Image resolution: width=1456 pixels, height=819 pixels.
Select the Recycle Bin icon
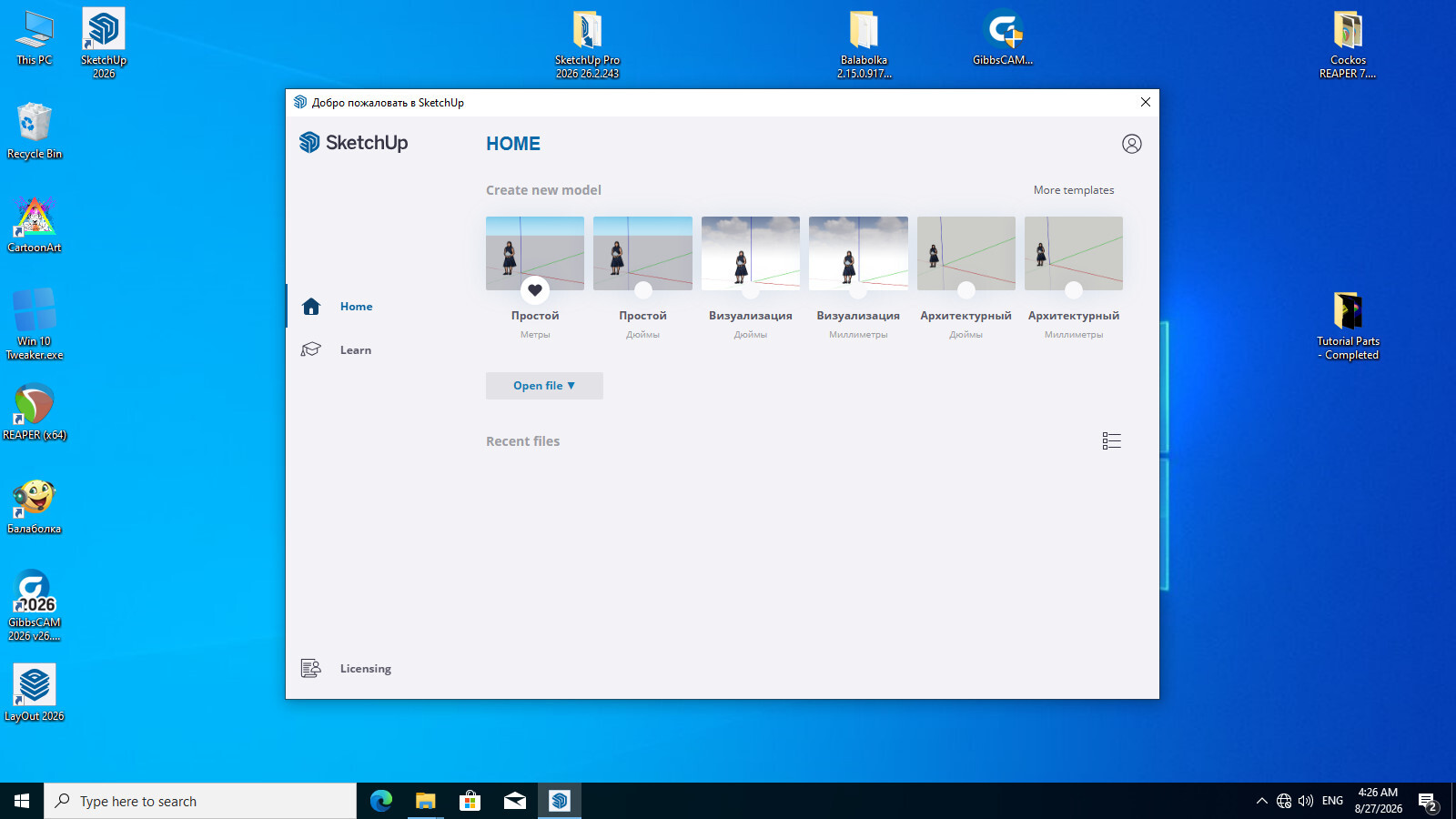click(35, 130)
